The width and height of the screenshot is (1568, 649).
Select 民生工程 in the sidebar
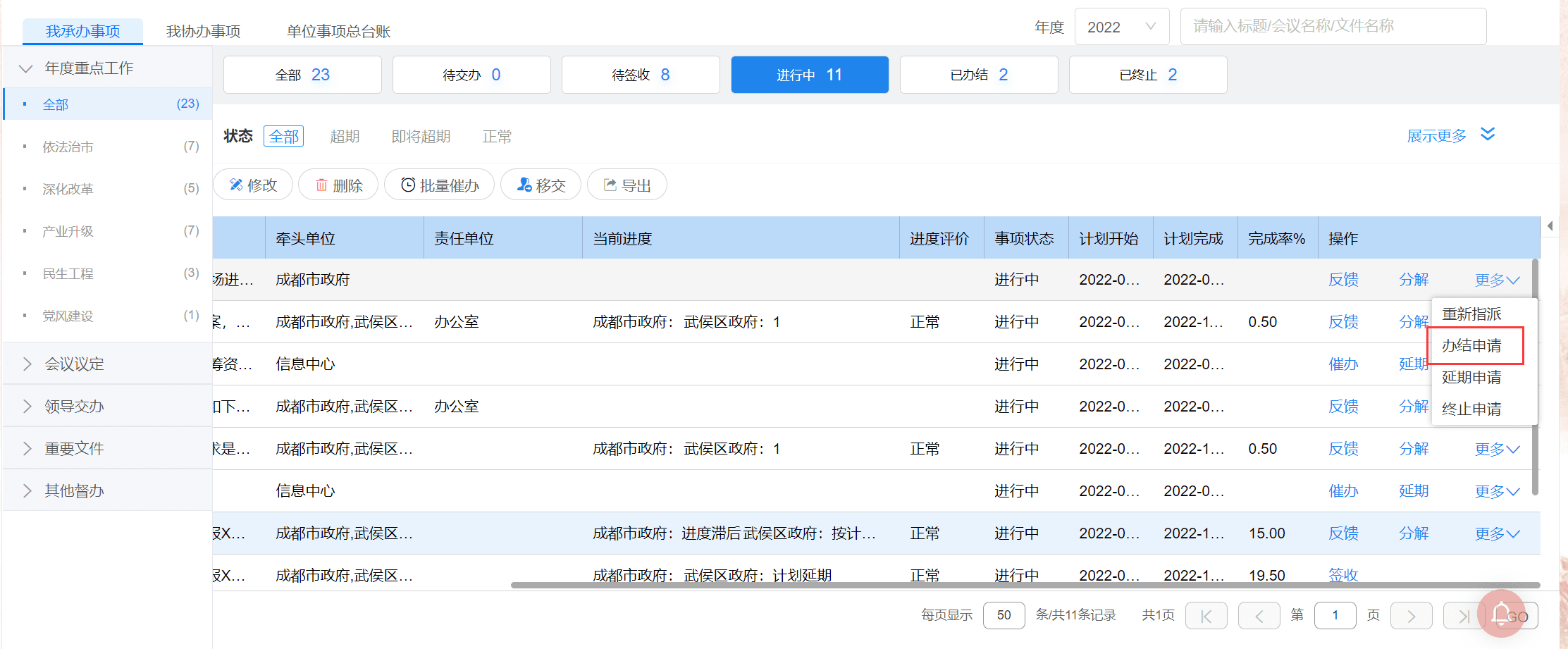pyautogui.click(x=108, y=273)
